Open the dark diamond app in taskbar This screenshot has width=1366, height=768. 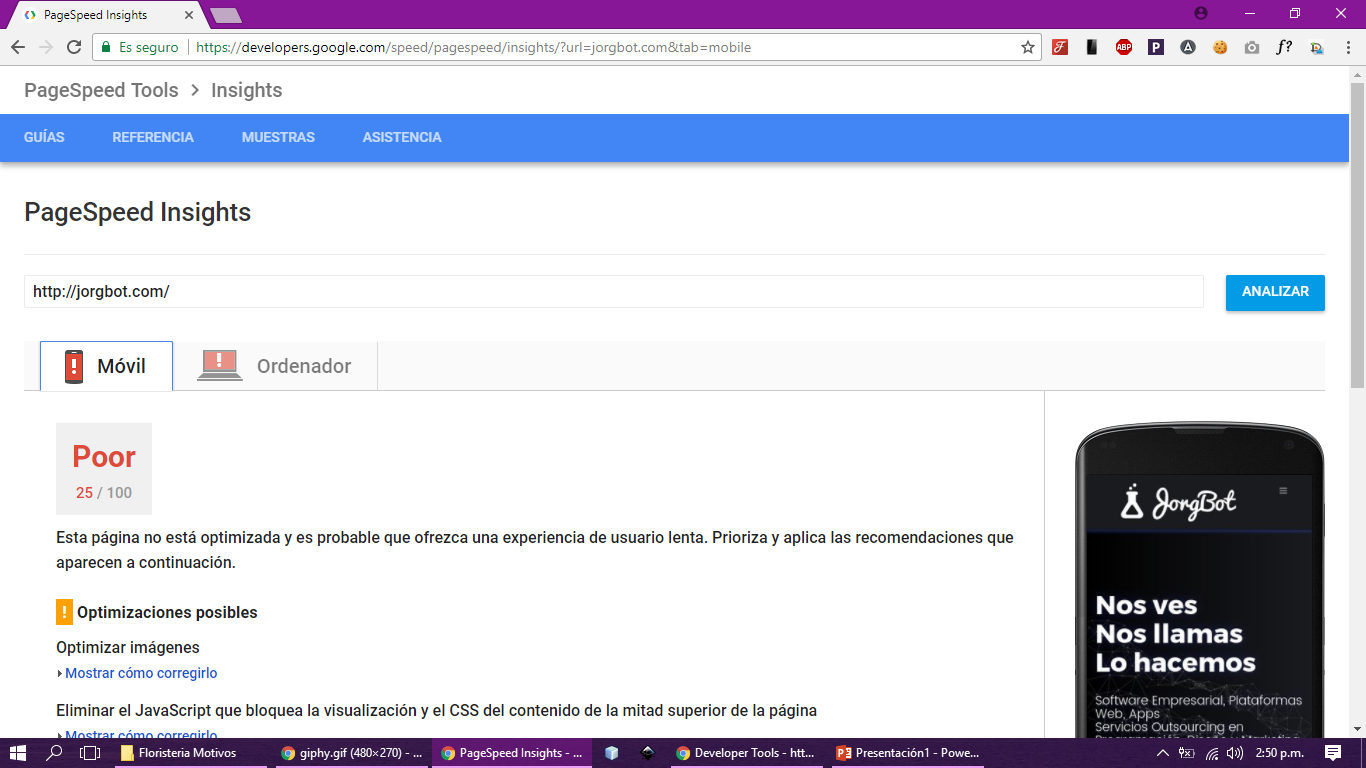(x=648, y=753)
